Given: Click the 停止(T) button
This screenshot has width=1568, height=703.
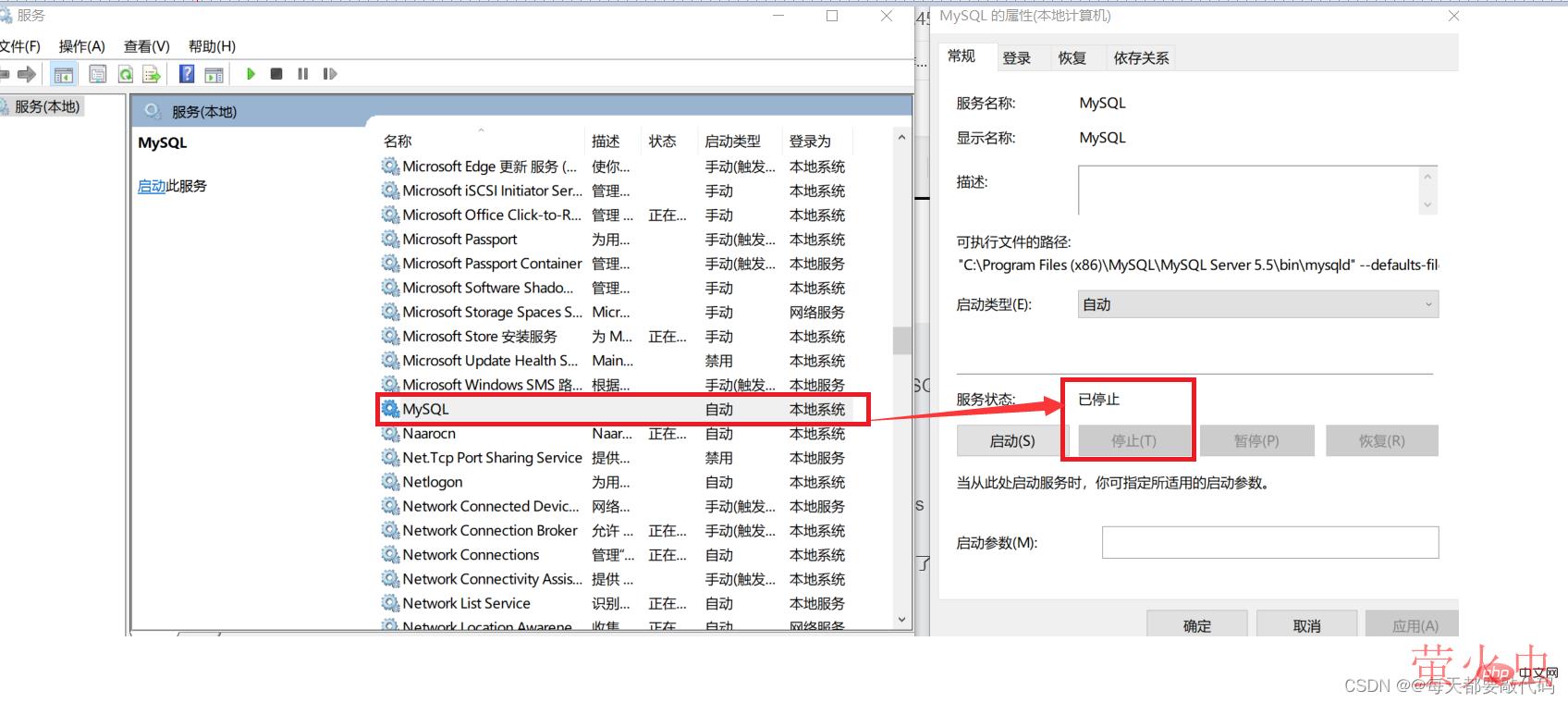Looking at the screenshot, I should pos(1134,441).
